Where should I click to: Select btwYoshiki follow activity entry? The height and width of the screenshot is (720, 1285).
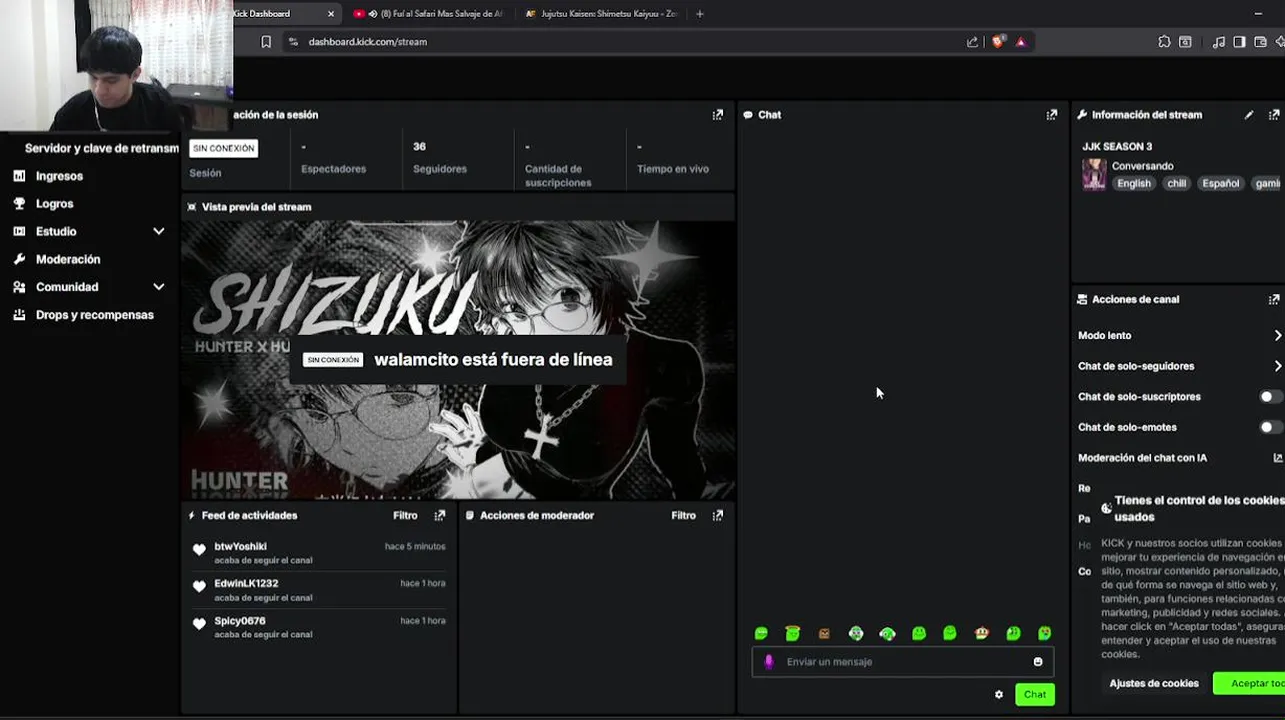(319, 553)
